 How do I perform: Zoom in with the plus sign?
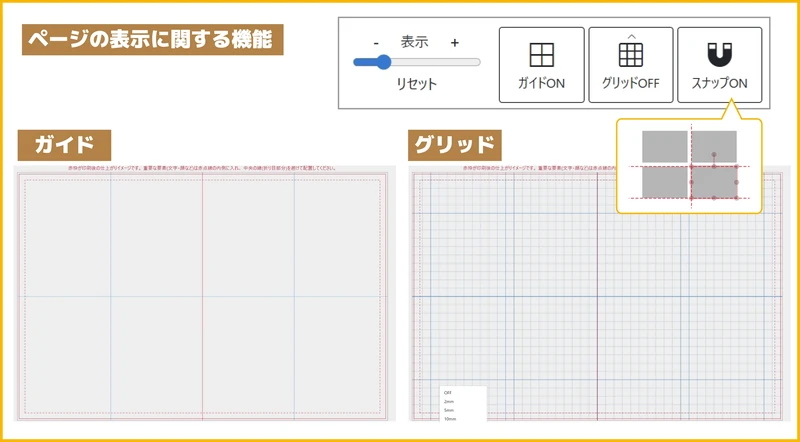(455, 43)
